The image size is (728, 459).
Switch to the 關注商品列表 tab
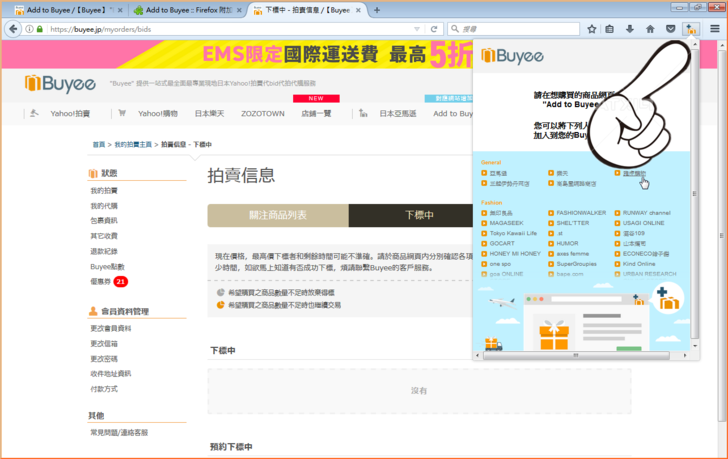277,215
